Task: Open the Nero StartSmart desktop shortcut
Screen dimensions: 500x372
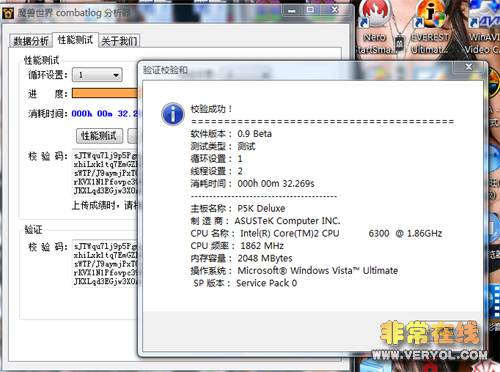Action: pos(375,27)
